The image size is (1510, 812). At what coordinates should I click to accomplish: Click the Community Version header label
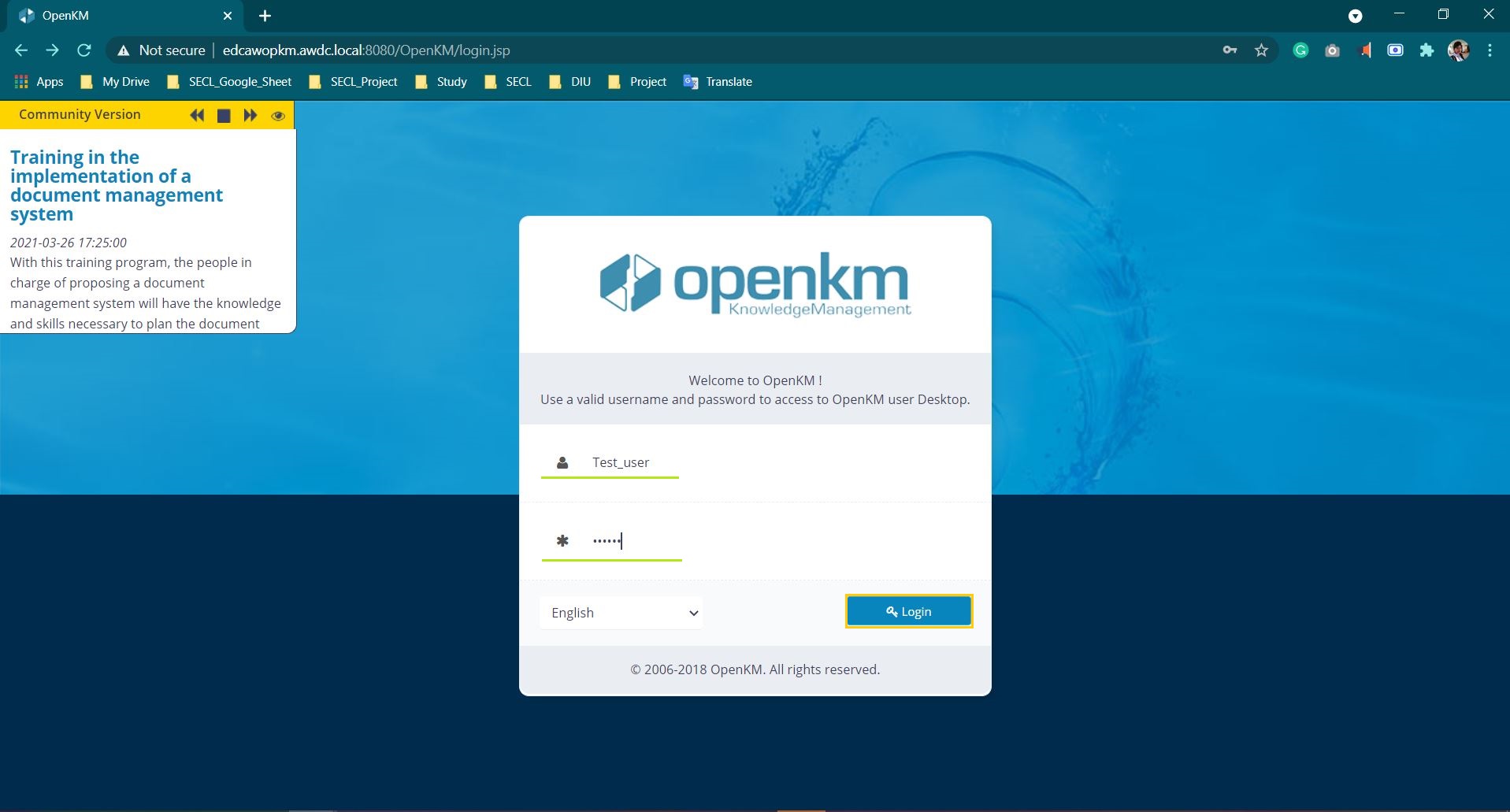coord(80,114)
